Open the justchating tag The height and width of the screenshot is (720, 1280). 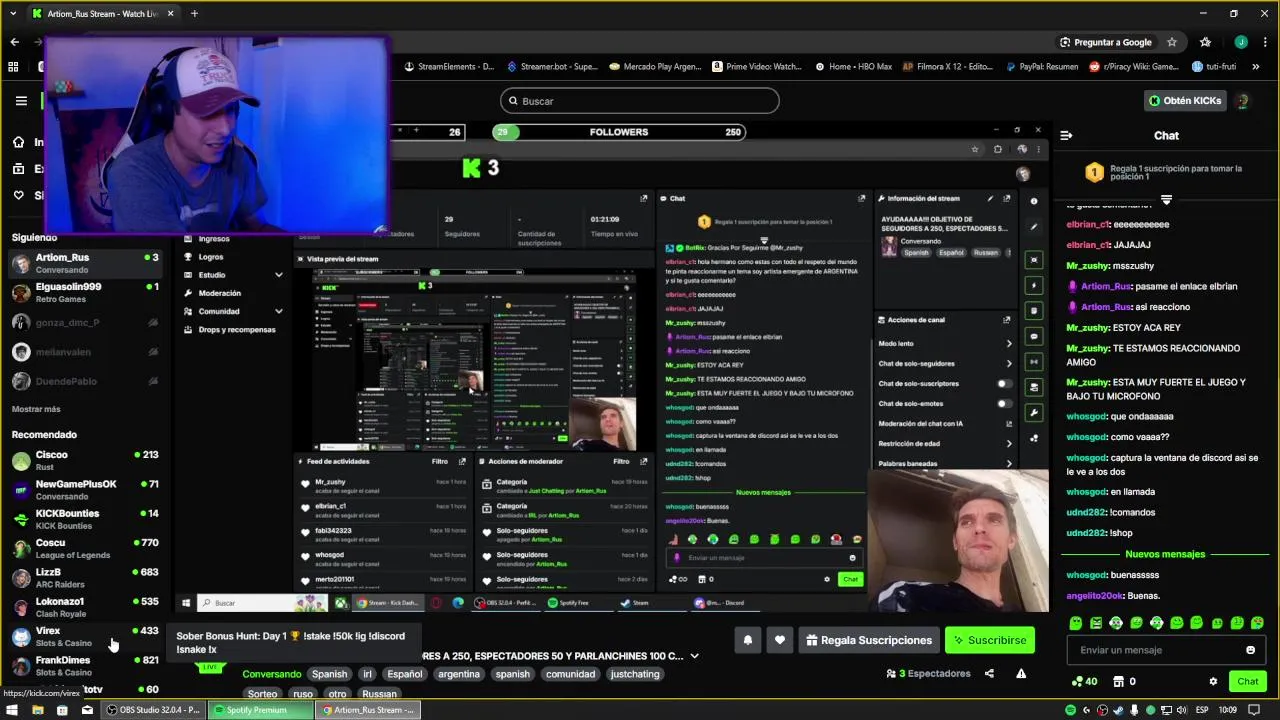pos(635,674)
